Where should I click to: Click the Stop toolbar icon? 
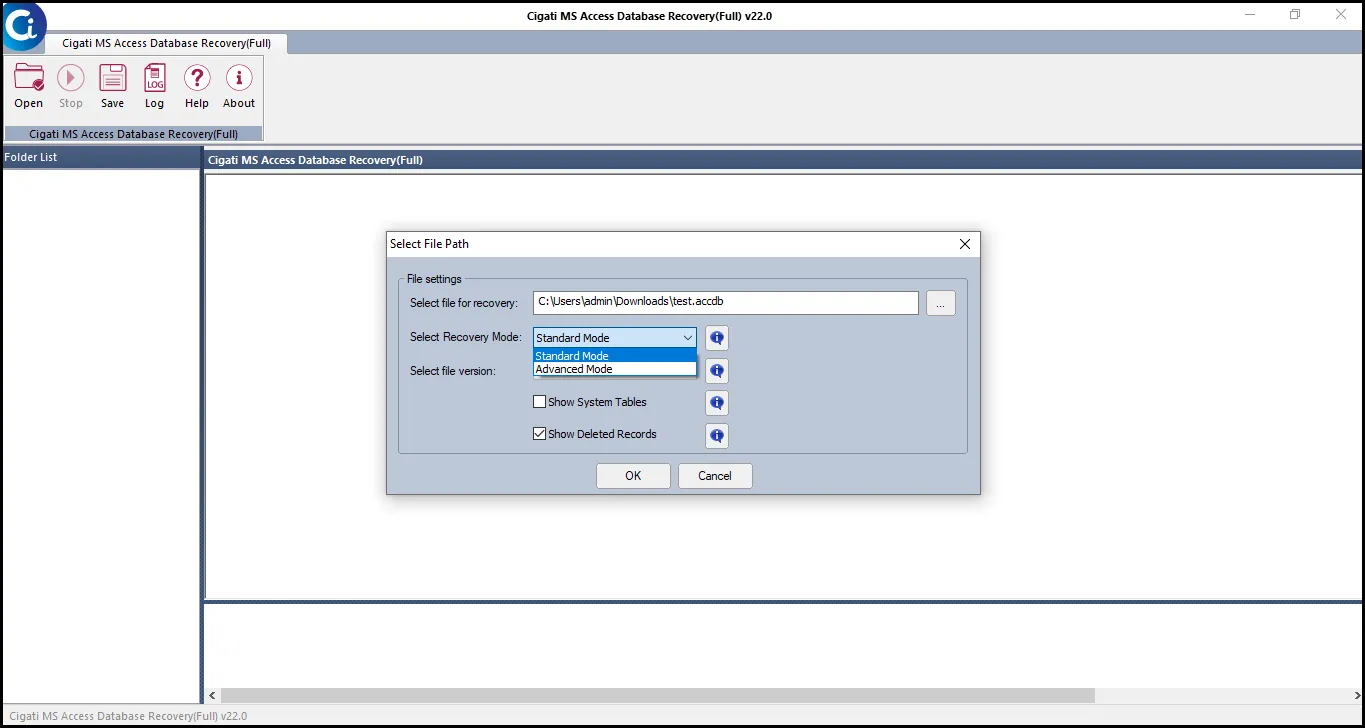71,79
